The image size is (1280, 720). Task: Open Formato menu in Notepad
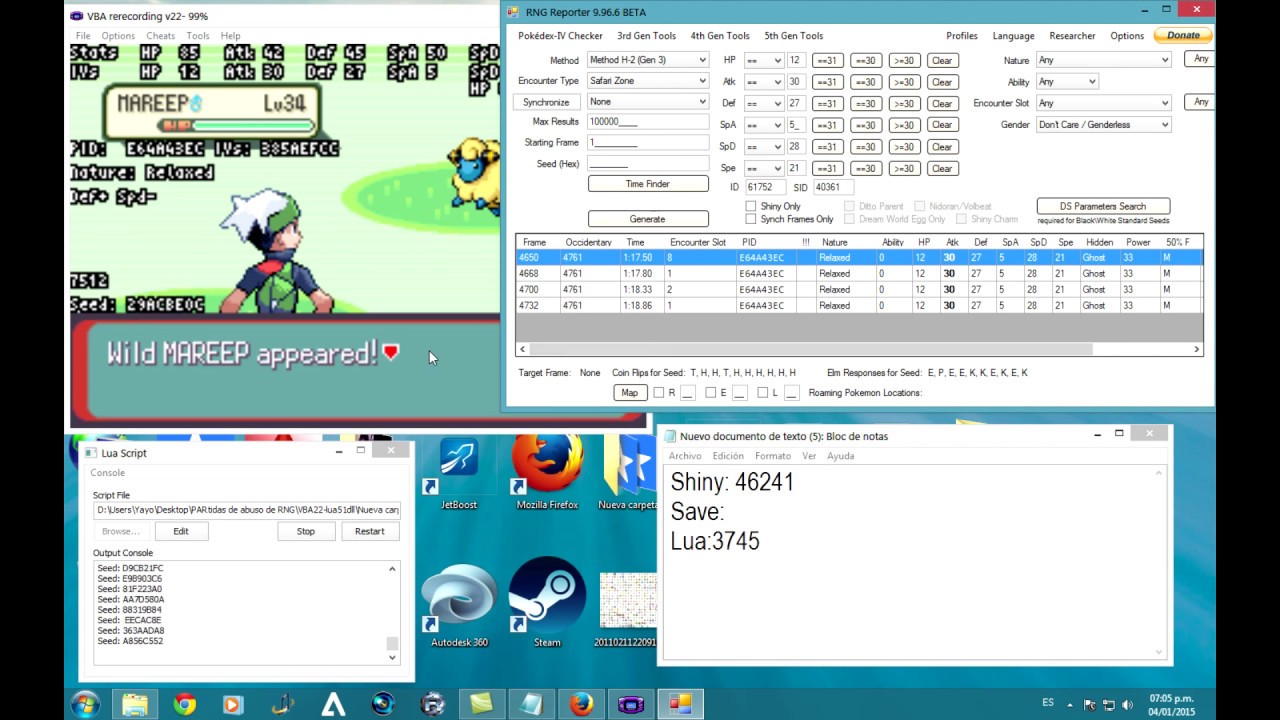click(773, 456)
